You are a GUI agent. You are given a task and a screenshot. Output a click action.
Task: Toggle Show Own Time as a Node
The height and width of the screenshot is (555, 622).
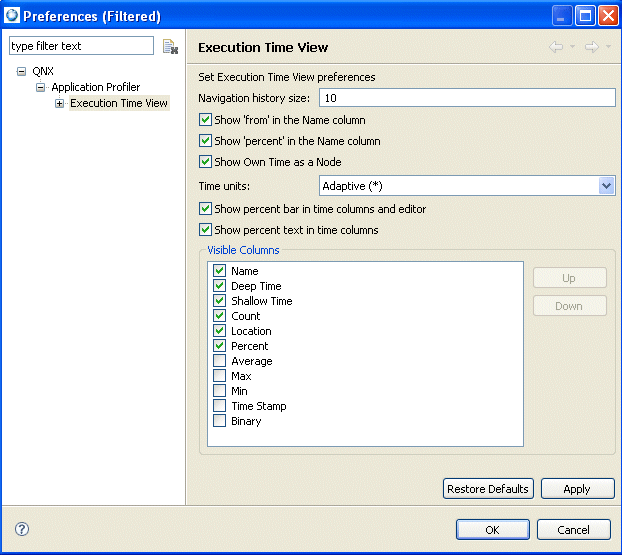205,162
